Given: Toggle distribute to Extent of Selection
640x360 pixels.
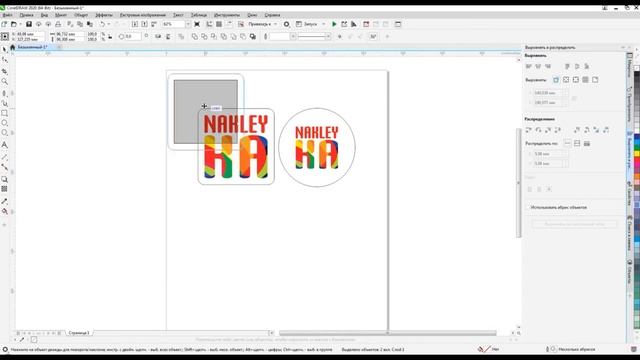Looking at the screenshot, I should [x=567, y=143].
